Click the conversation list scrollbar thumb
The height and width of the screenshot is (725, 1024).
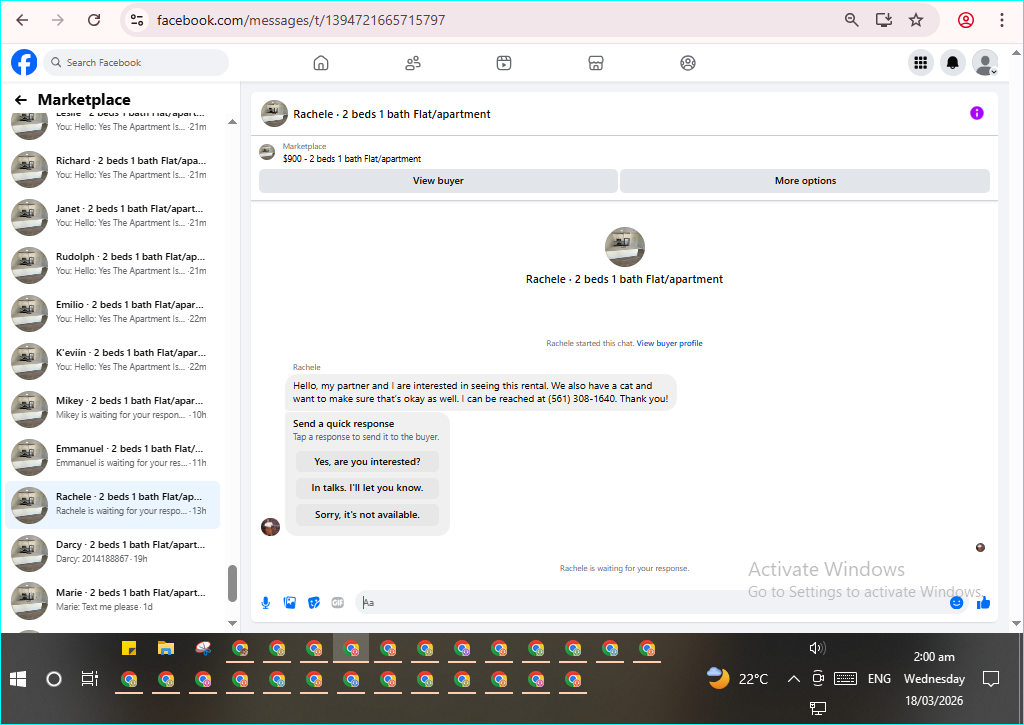(x=232, y=583)
